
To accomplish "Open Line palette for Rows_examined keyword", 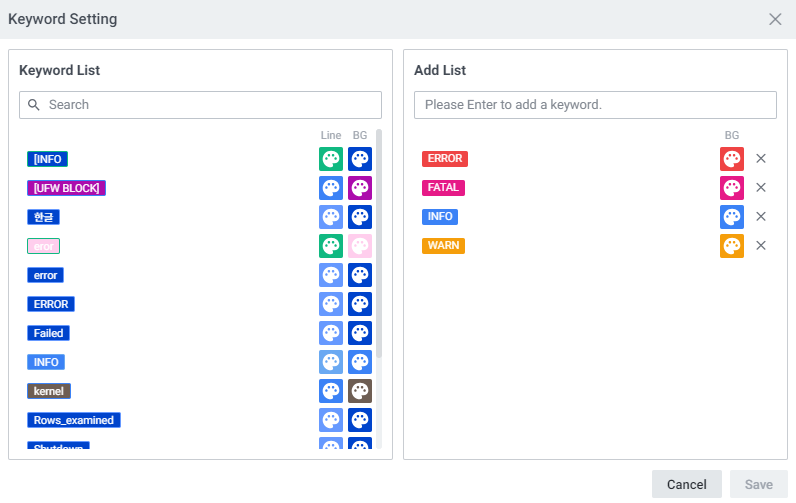I will 331,420.
